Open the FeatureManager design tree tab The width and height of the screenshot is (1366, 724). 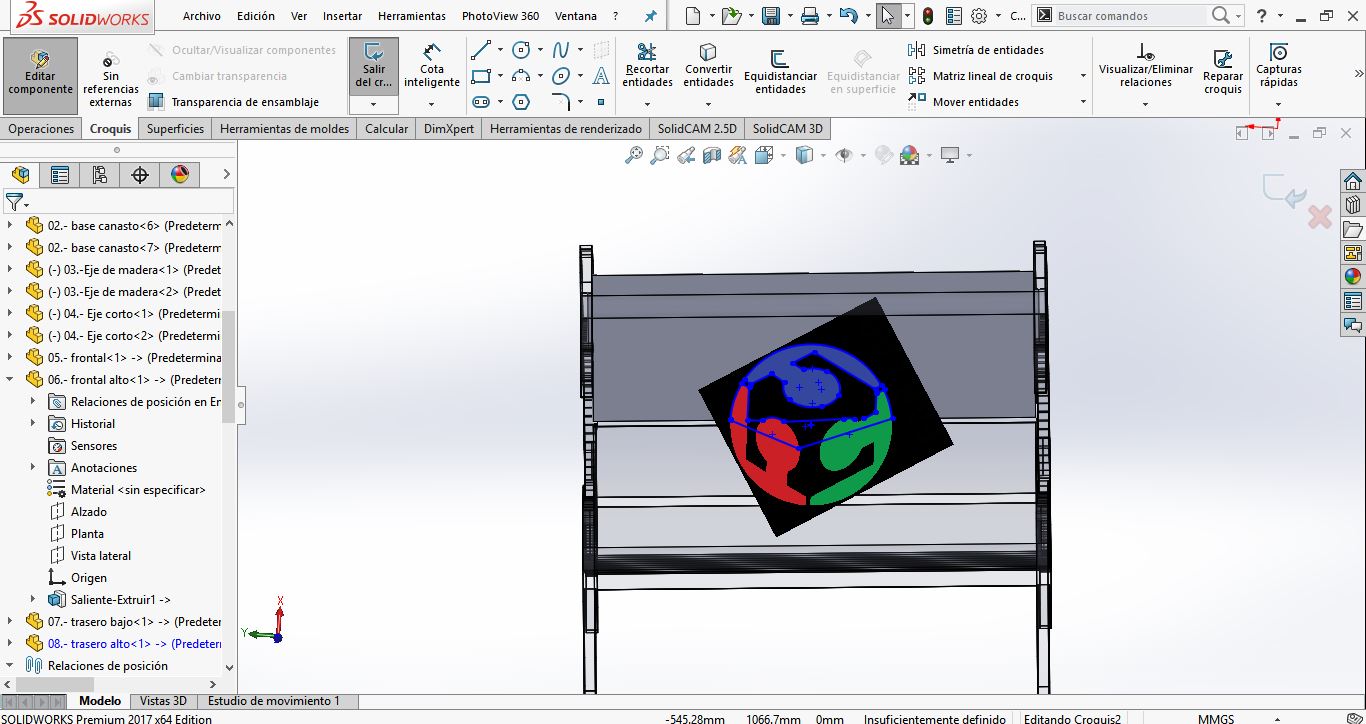coord(20,175)
